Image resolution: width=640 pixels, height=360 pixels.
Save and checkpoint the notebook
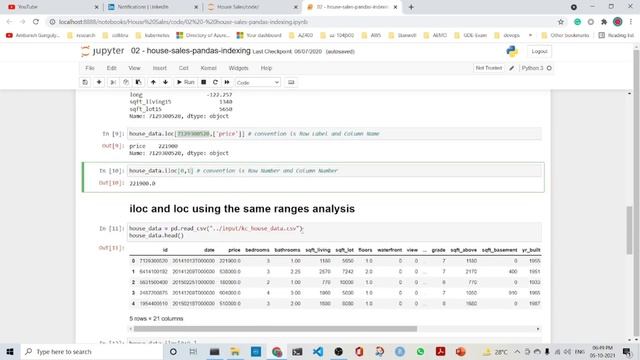85,82
